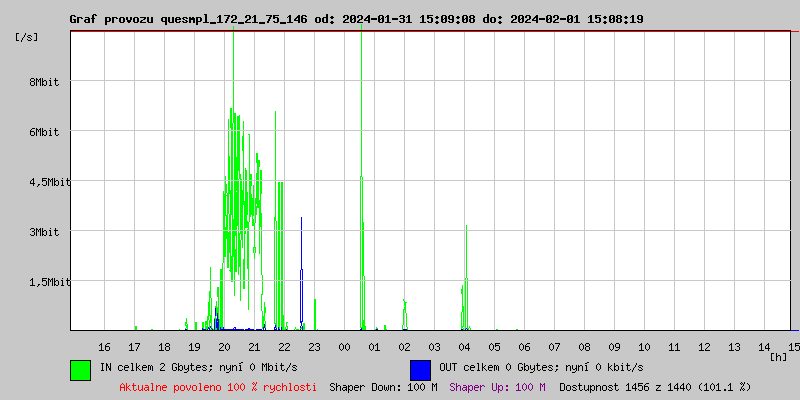Click the 6Mbit label on the vertical axis
This screenshot has height=400, width=800.
(44, 132)
